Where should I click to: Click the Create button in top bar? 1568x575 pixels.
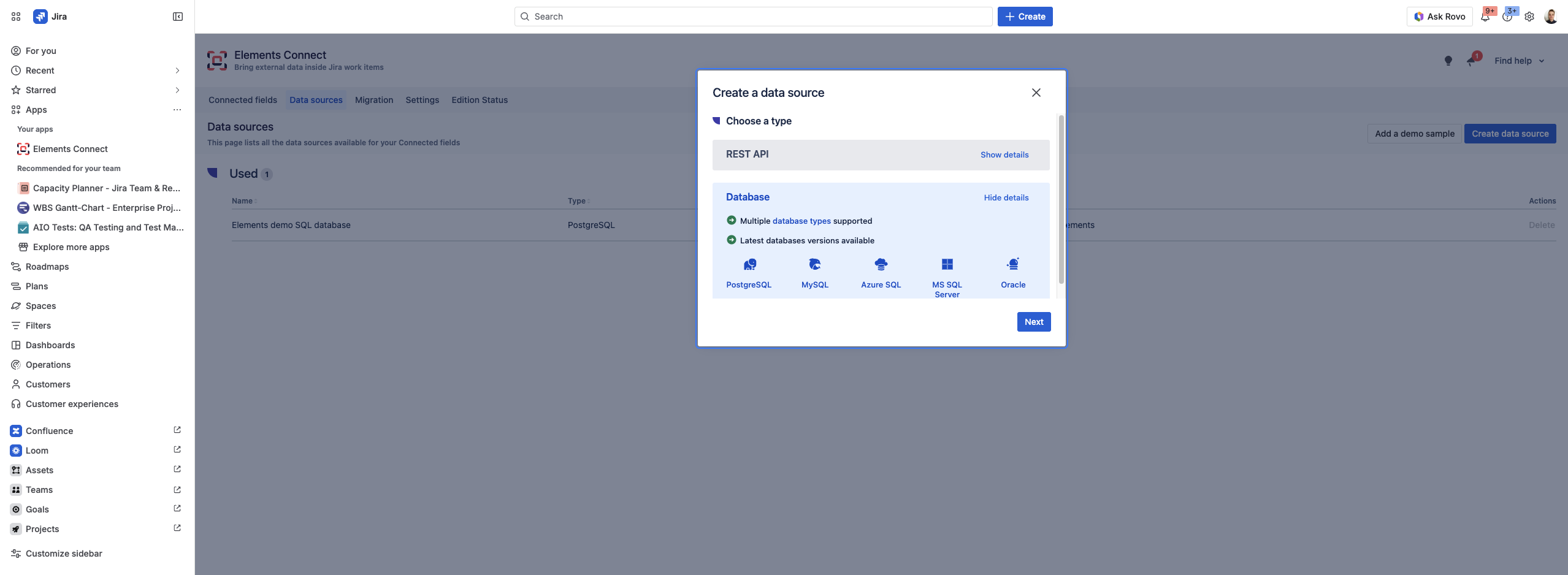coord(1025,17)
